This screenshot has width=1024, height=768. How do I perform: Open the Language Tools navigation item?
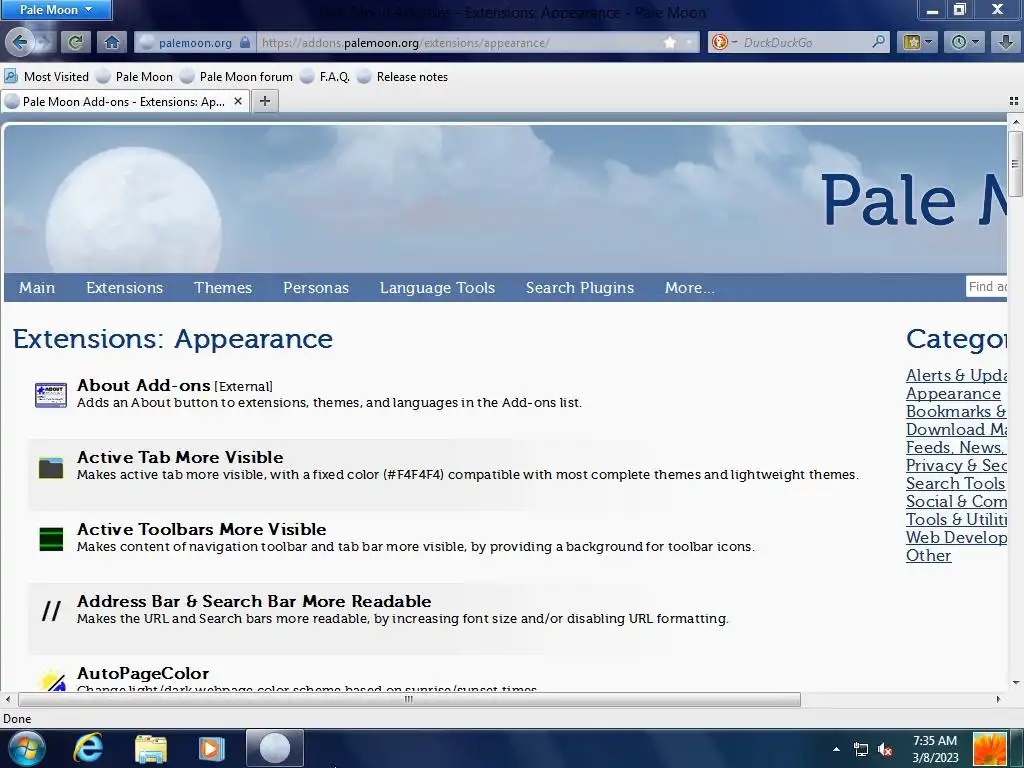coord(438,287)
